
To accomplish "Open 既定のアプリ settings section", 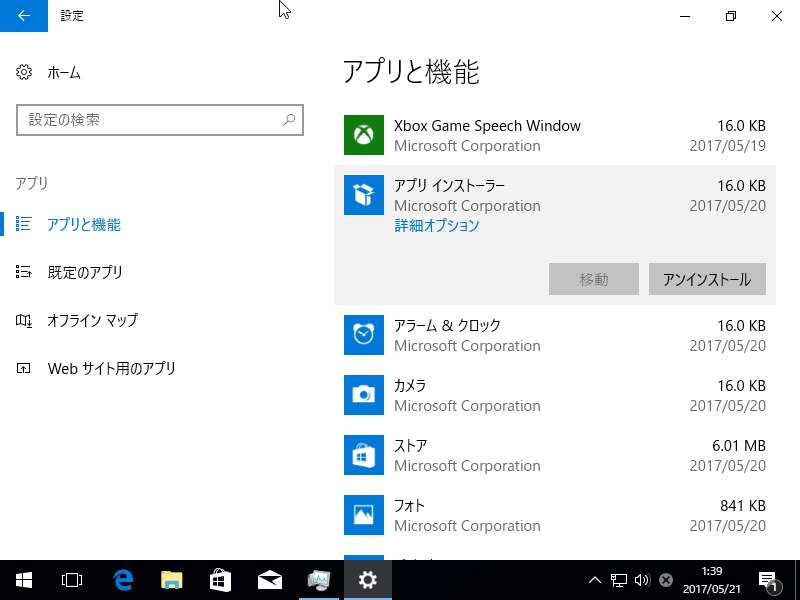I will 85,272.
